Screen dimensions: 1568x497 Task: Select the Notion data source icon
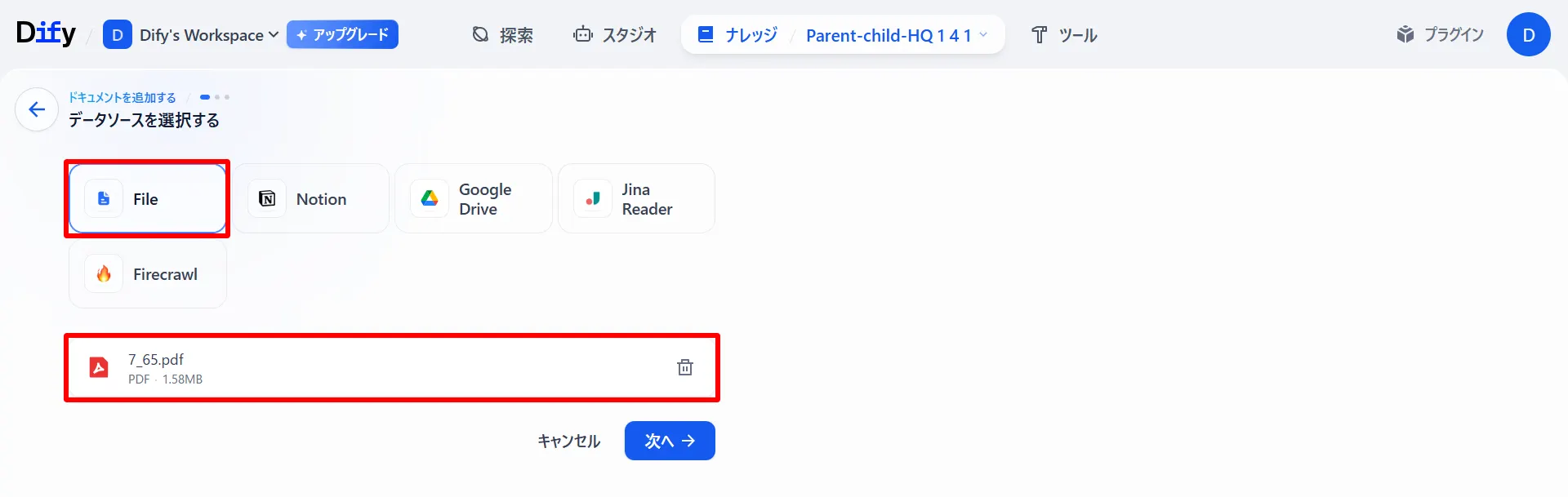(x=267, y=197)
